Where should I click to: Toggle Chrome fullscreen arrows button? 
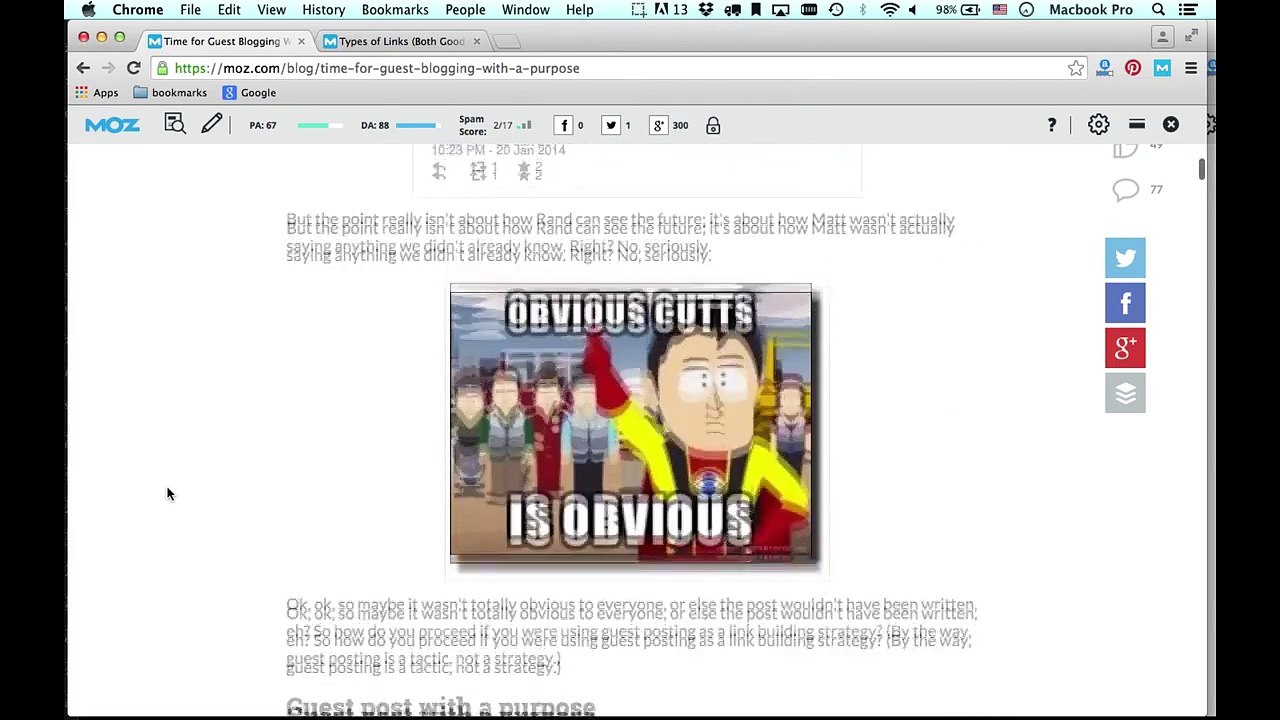[x=1191, y=37]
